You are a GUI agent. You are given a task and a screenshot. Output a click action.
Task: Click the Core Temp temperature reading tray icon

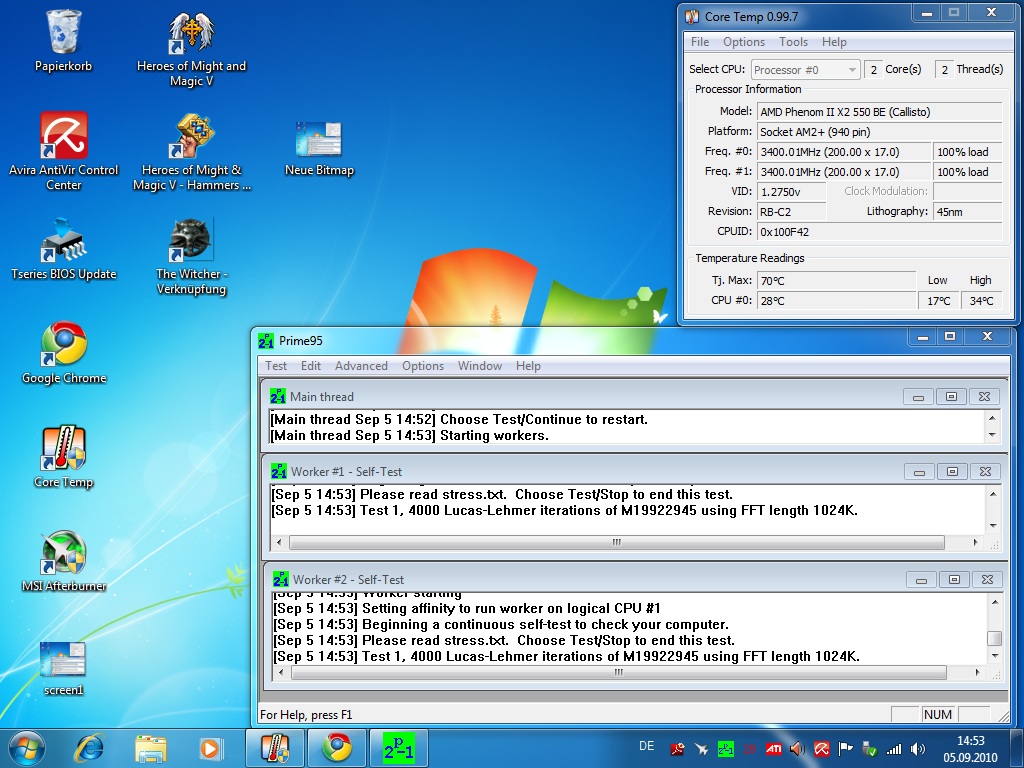coord(750,749)
